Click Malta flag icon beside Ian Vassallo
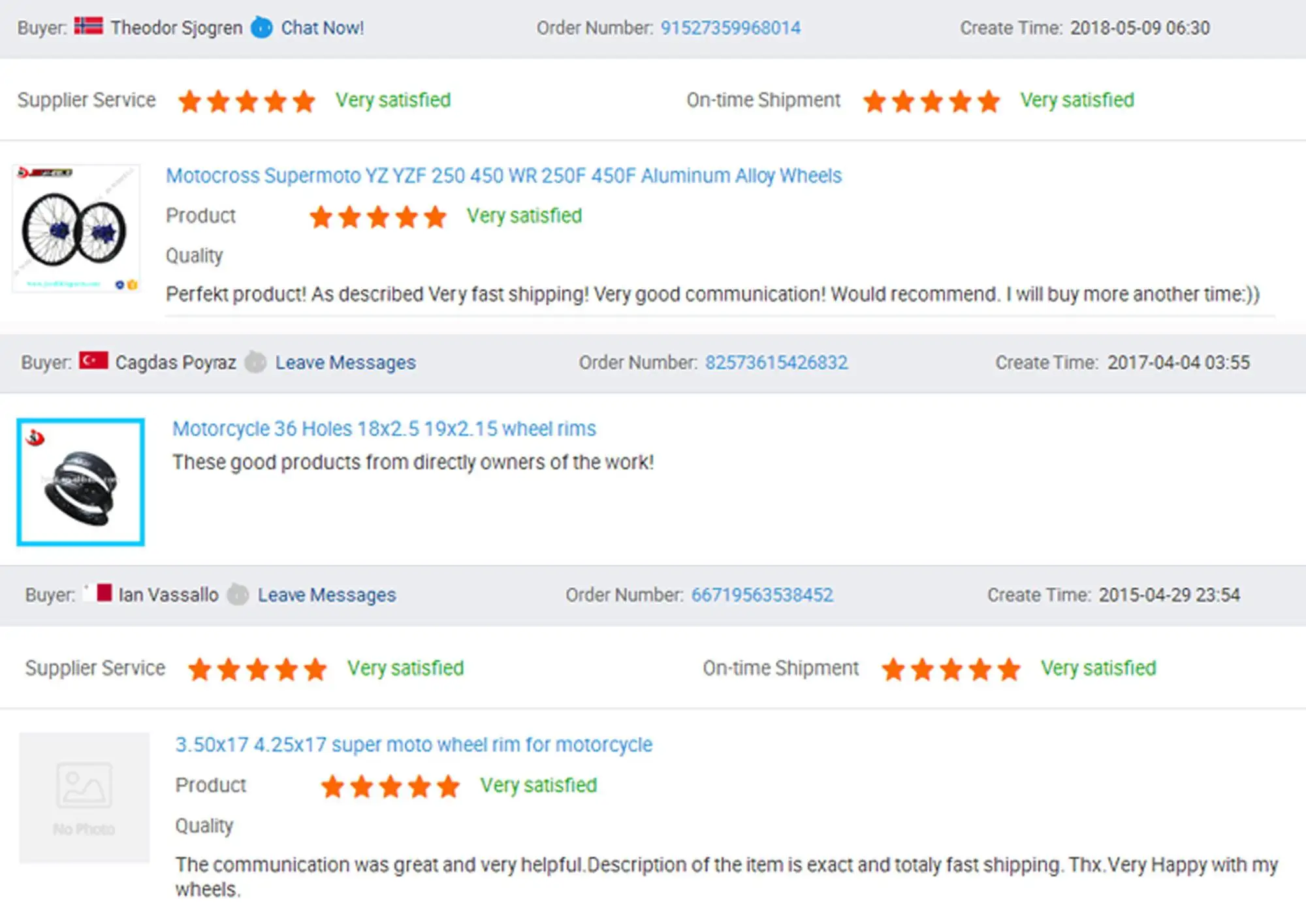Image resolution: width=1306 pixels, height=924 pixels. (98, 594)
